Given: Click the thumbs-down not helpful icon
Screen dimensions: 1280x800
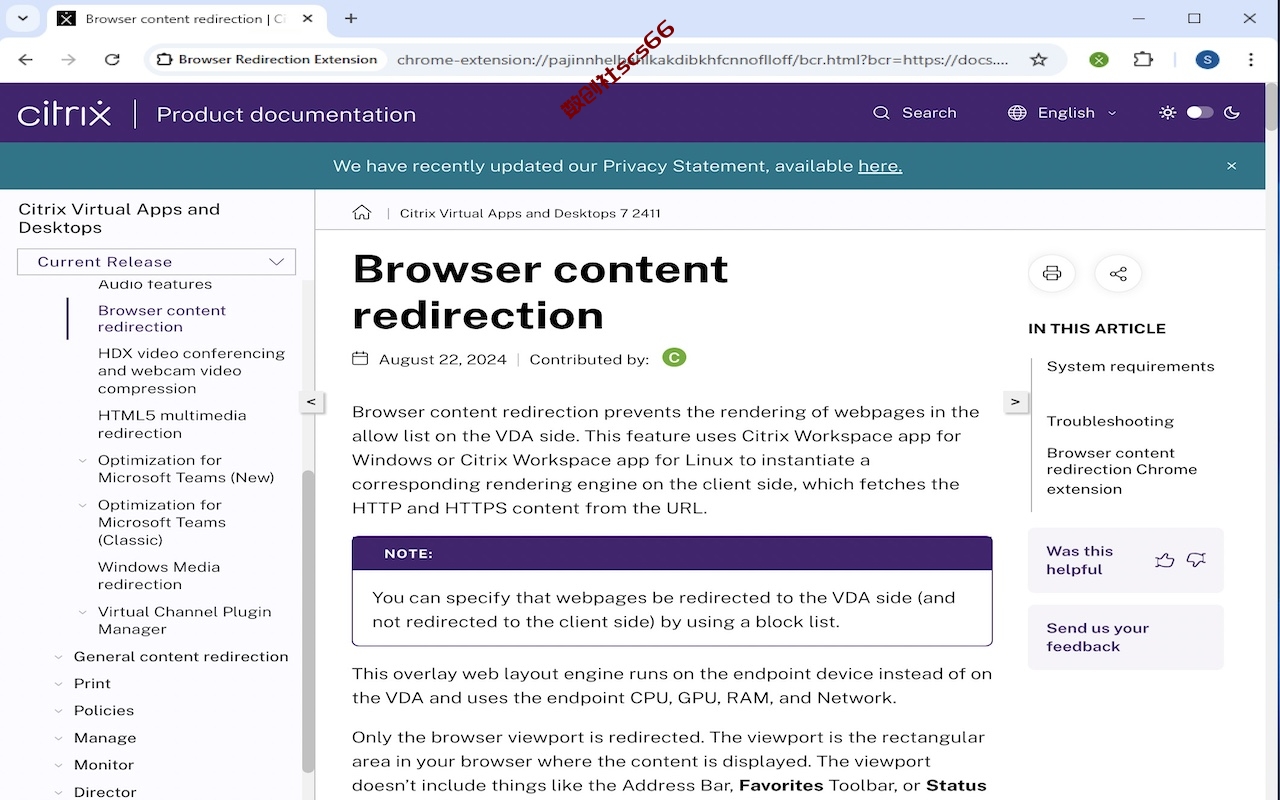Looking at the screenshot, I should [x=1196, y=560].
